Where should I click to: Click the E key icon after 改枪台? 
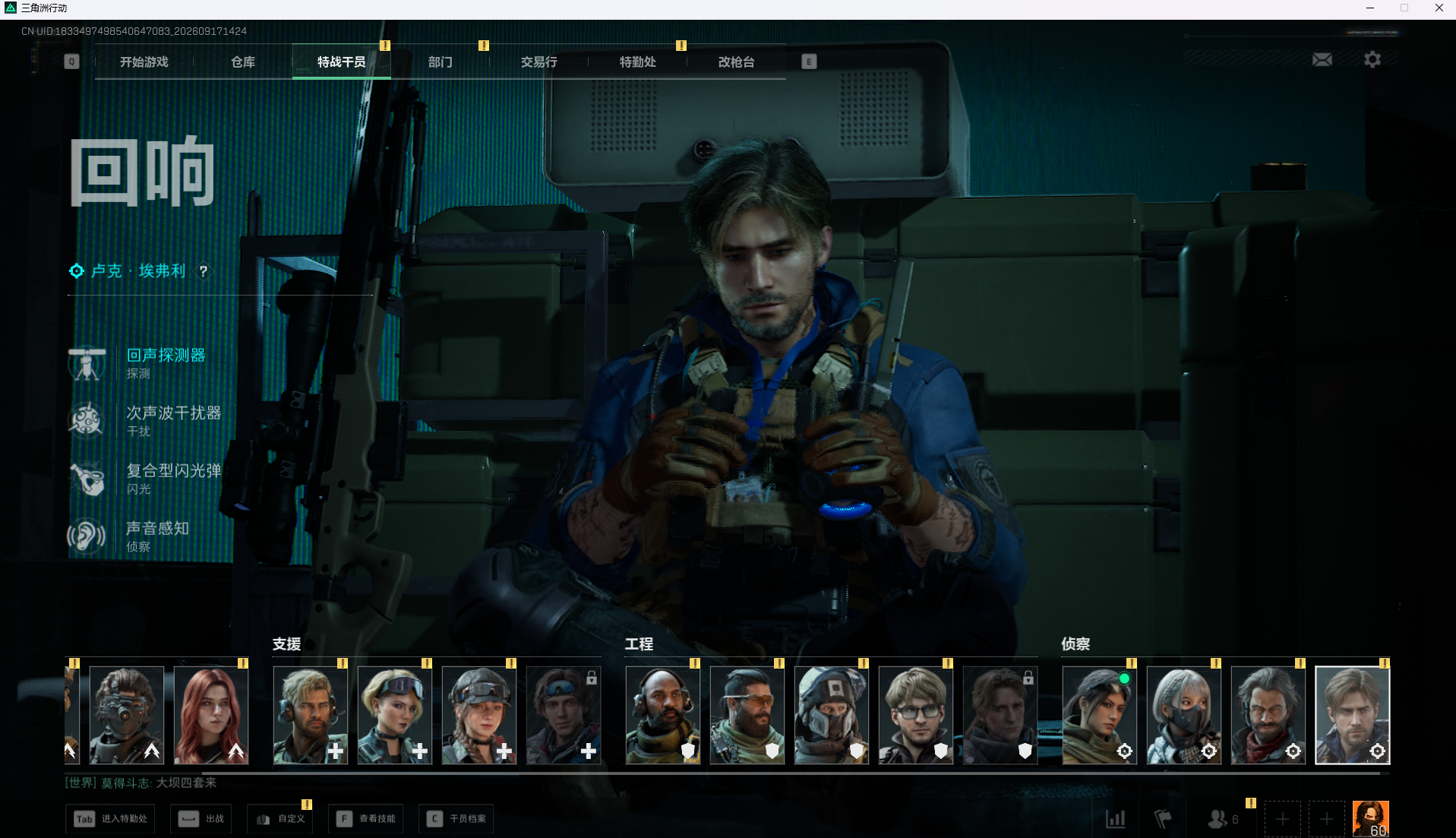[x=809, y=62]
